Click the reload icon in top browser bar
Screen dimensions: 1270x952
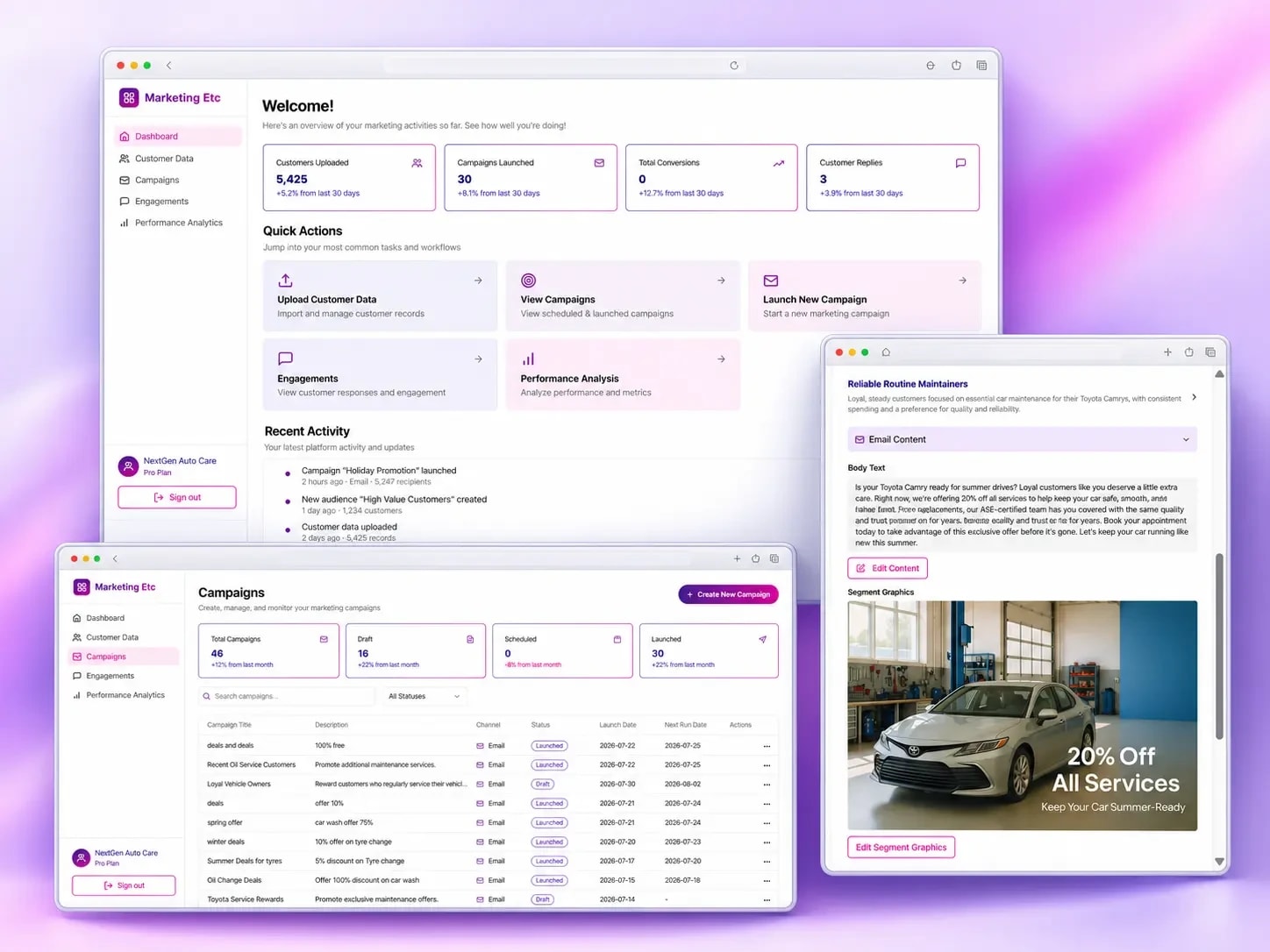734,66
